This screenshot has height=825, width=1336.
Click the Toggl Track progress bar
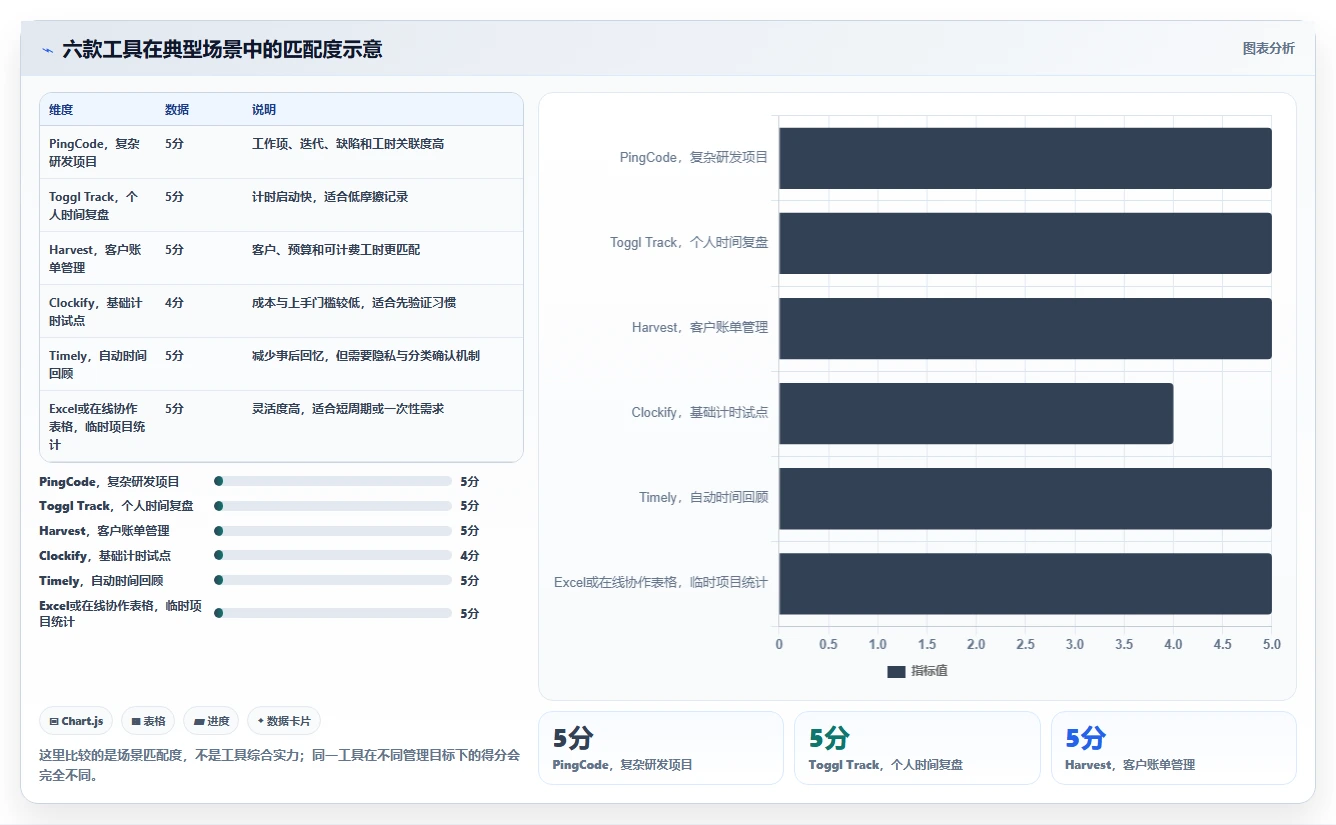[333, 506]
